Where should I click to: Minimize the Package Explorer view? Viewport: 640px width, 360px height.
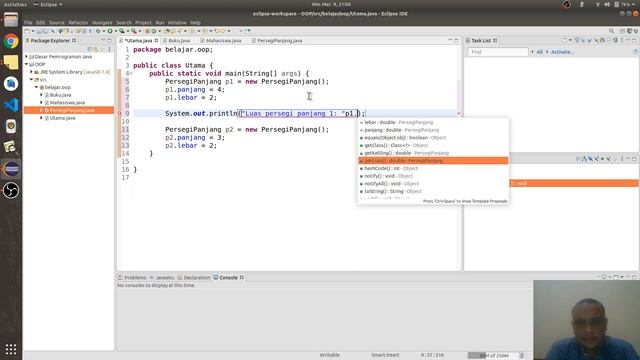(x=103, y=40)
